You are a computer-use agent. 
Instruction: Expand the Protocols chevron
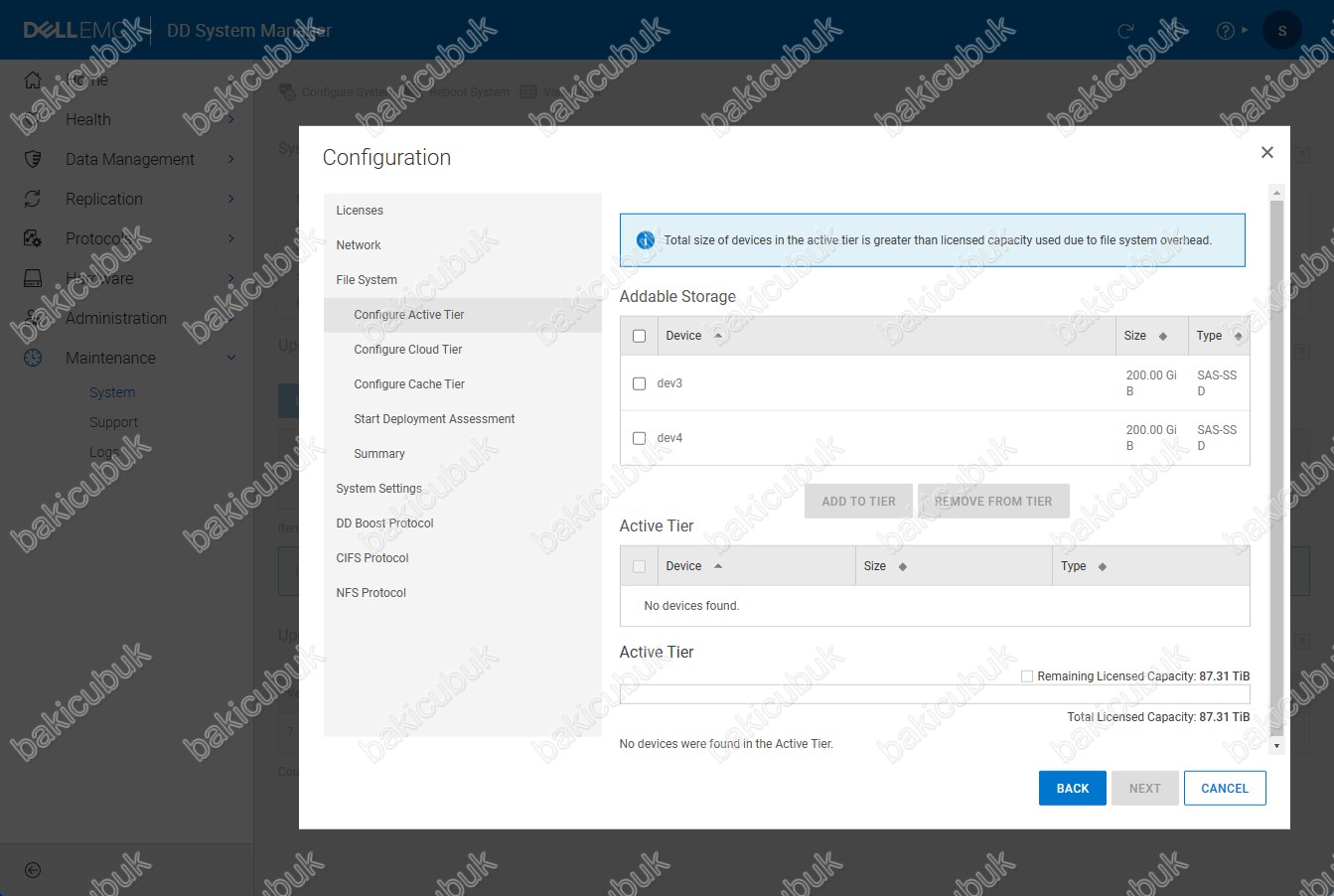pos(230,238)
